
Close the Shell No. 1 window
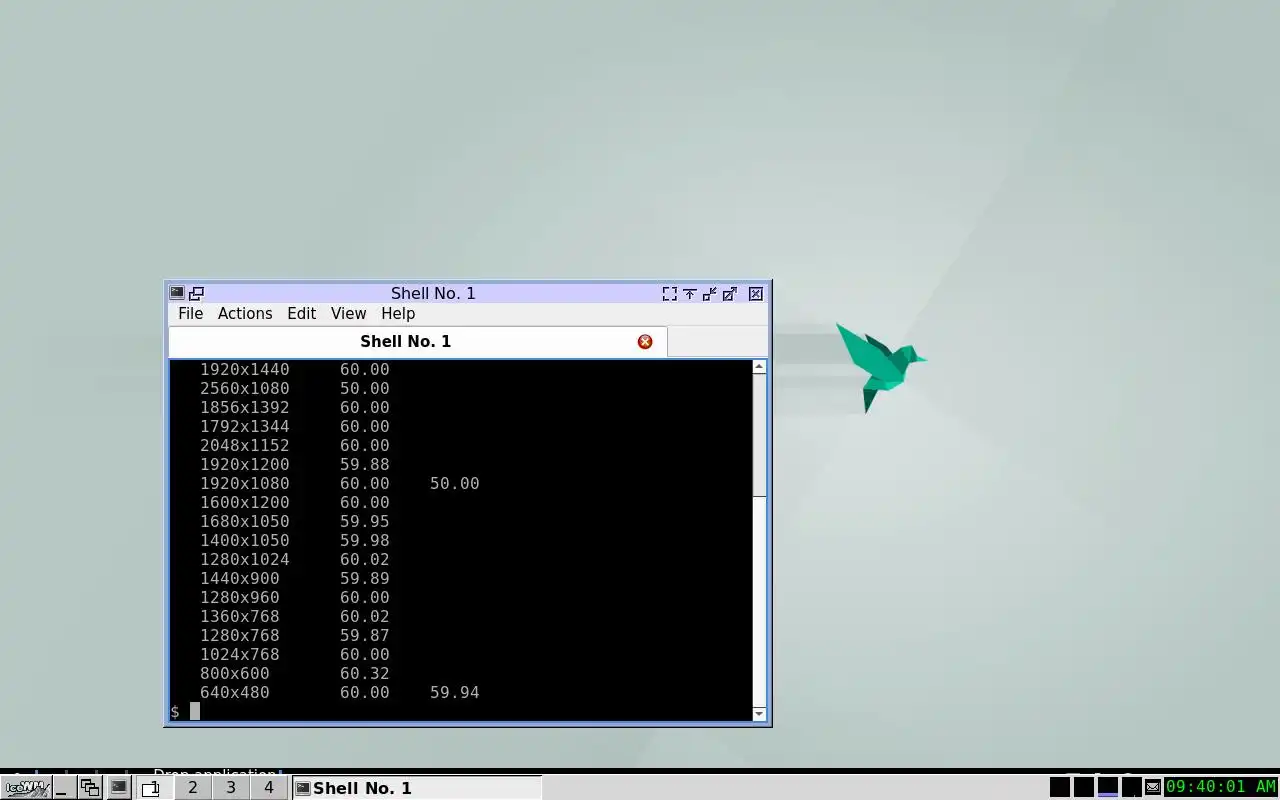click(x=756, y=293)
